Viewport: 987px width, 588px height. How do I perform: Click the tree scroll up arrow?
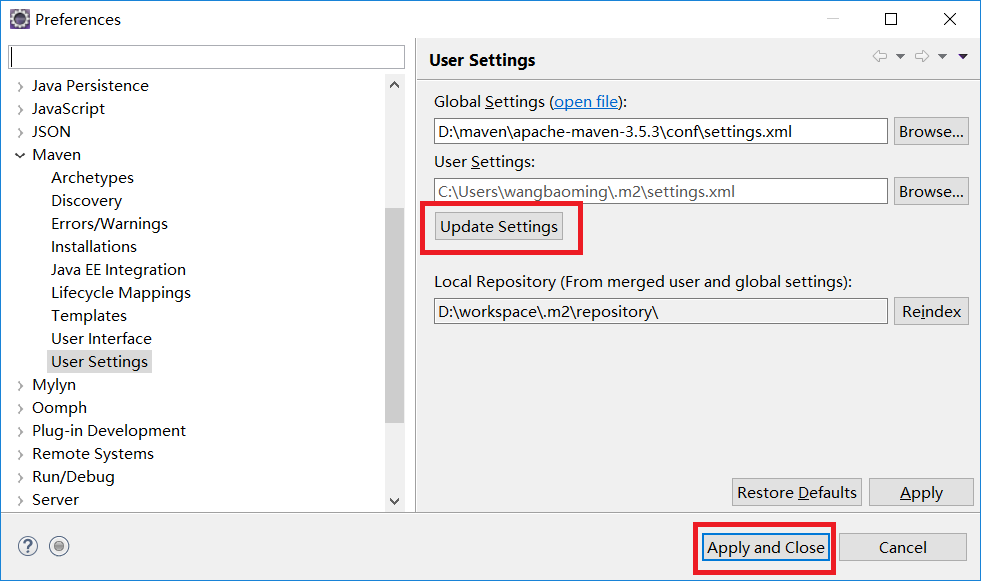coord(395,85)
